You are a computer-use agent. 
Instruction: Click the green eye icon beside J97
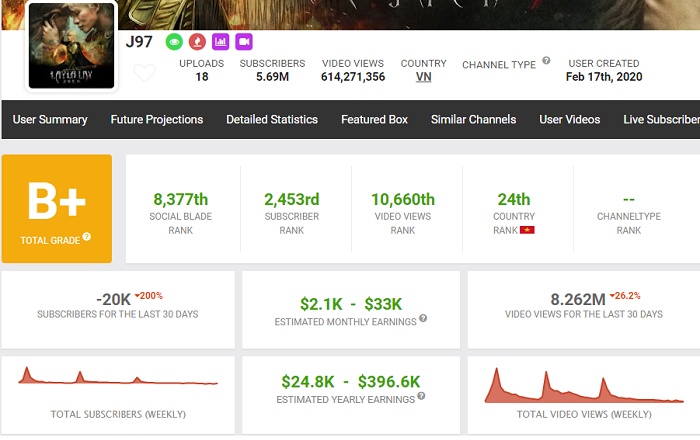[x=174, y=42]
